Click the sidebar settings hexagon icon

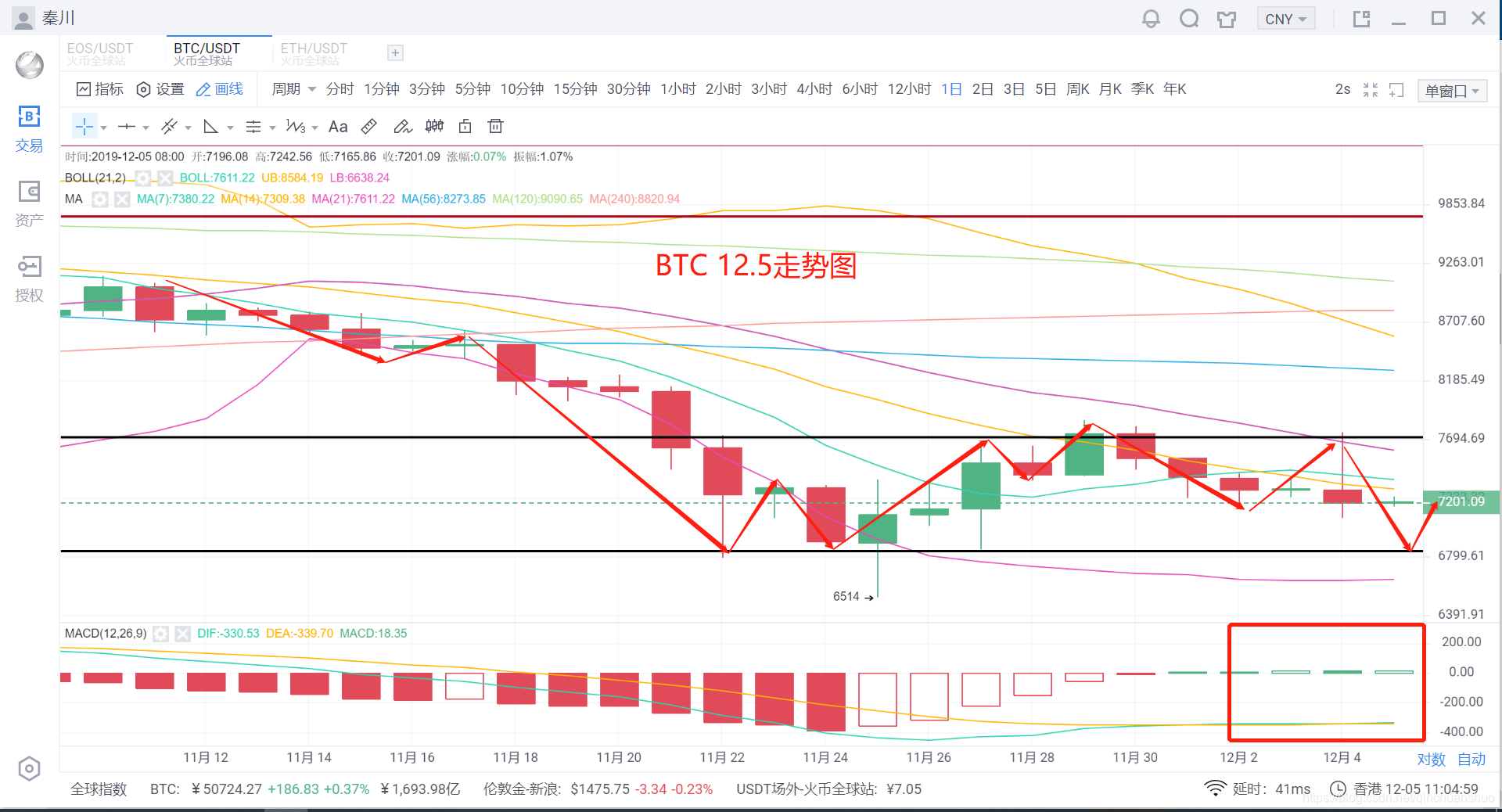[29, 769]
